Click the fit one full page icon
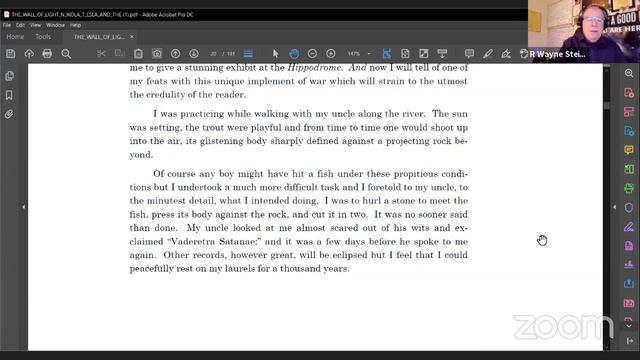 point(405,53)
